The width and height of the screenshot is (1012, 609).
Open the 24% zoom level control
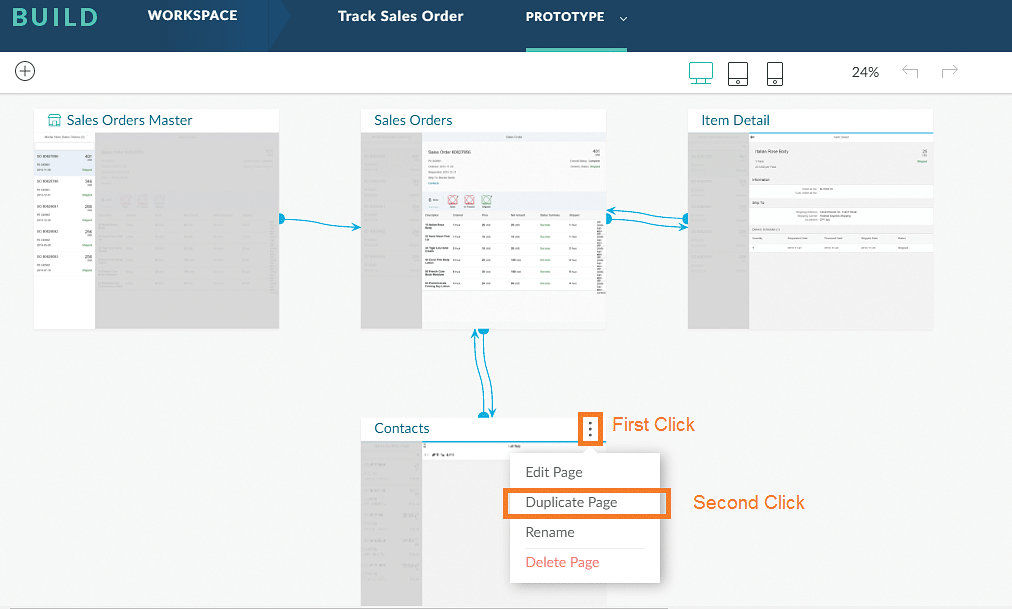click(865, 72)
